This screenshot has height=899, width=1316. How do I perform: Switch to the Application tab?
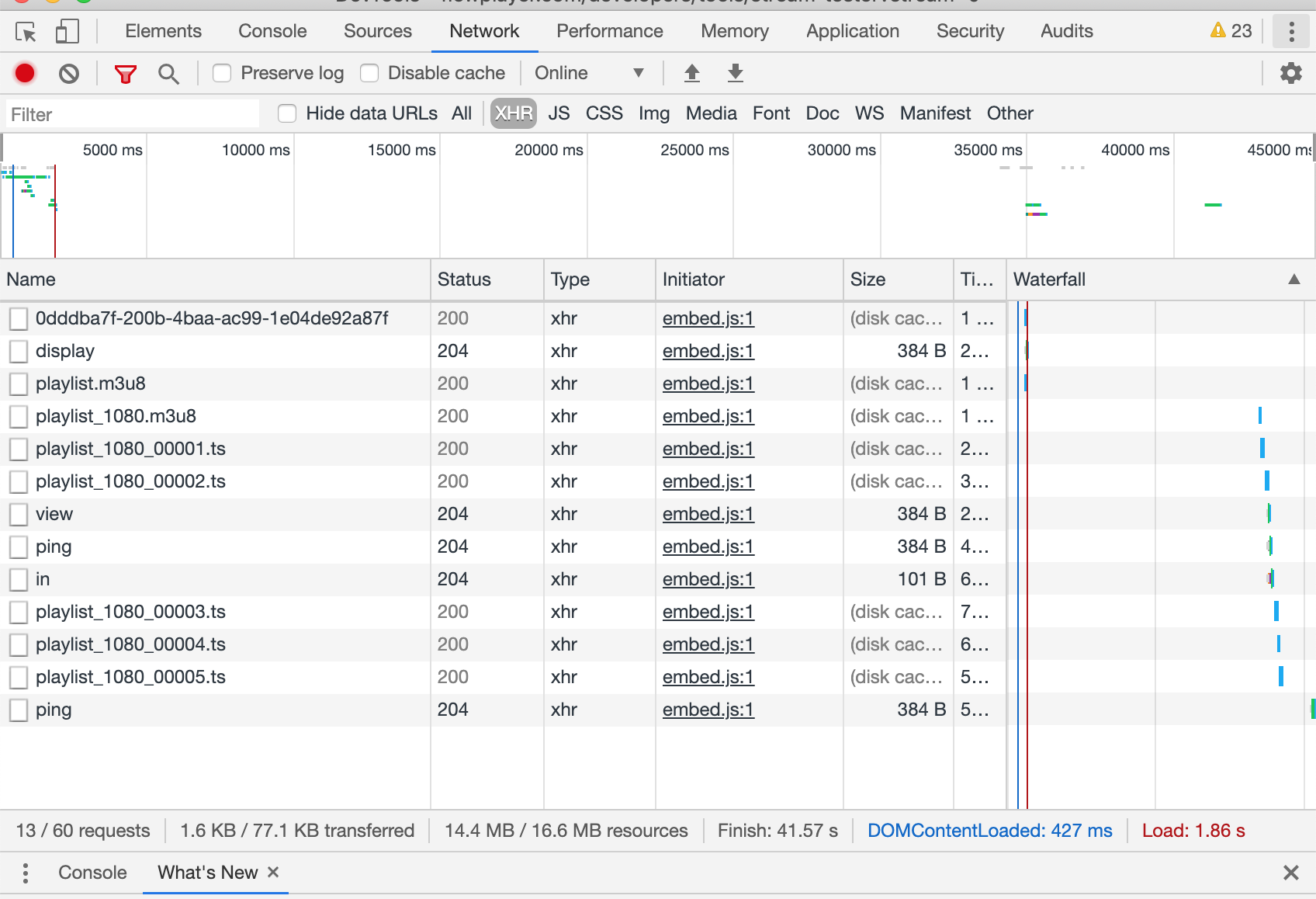(852, 31)
